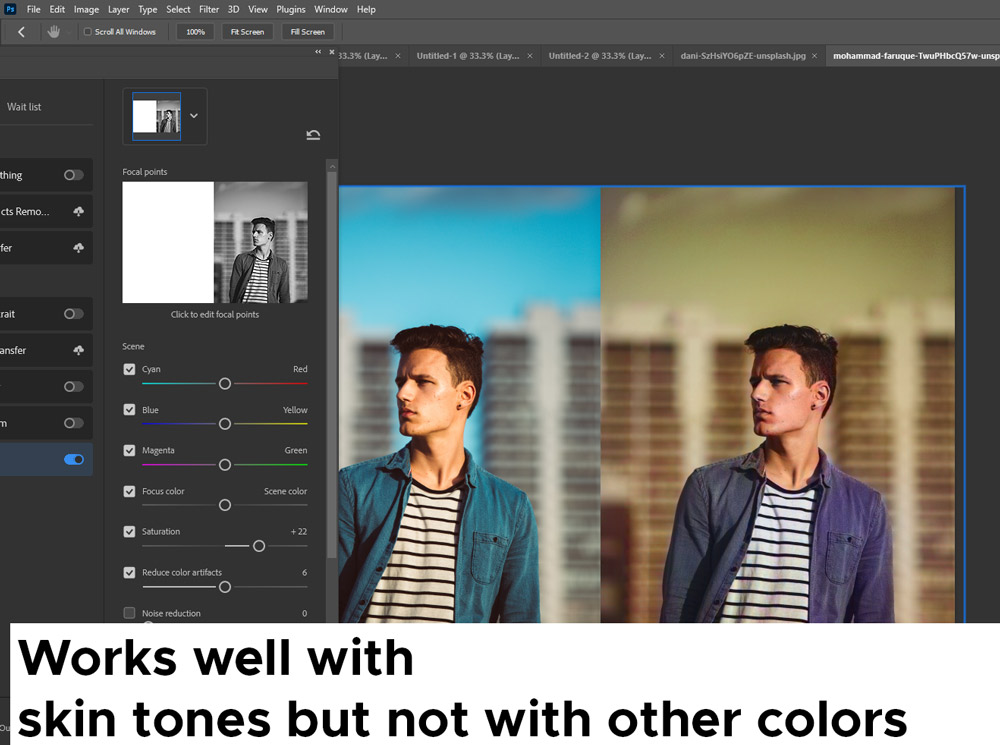This screenshot has height=745, width=1000.
Task: Open the Plugins menu
Action: (x=291, y=10)
